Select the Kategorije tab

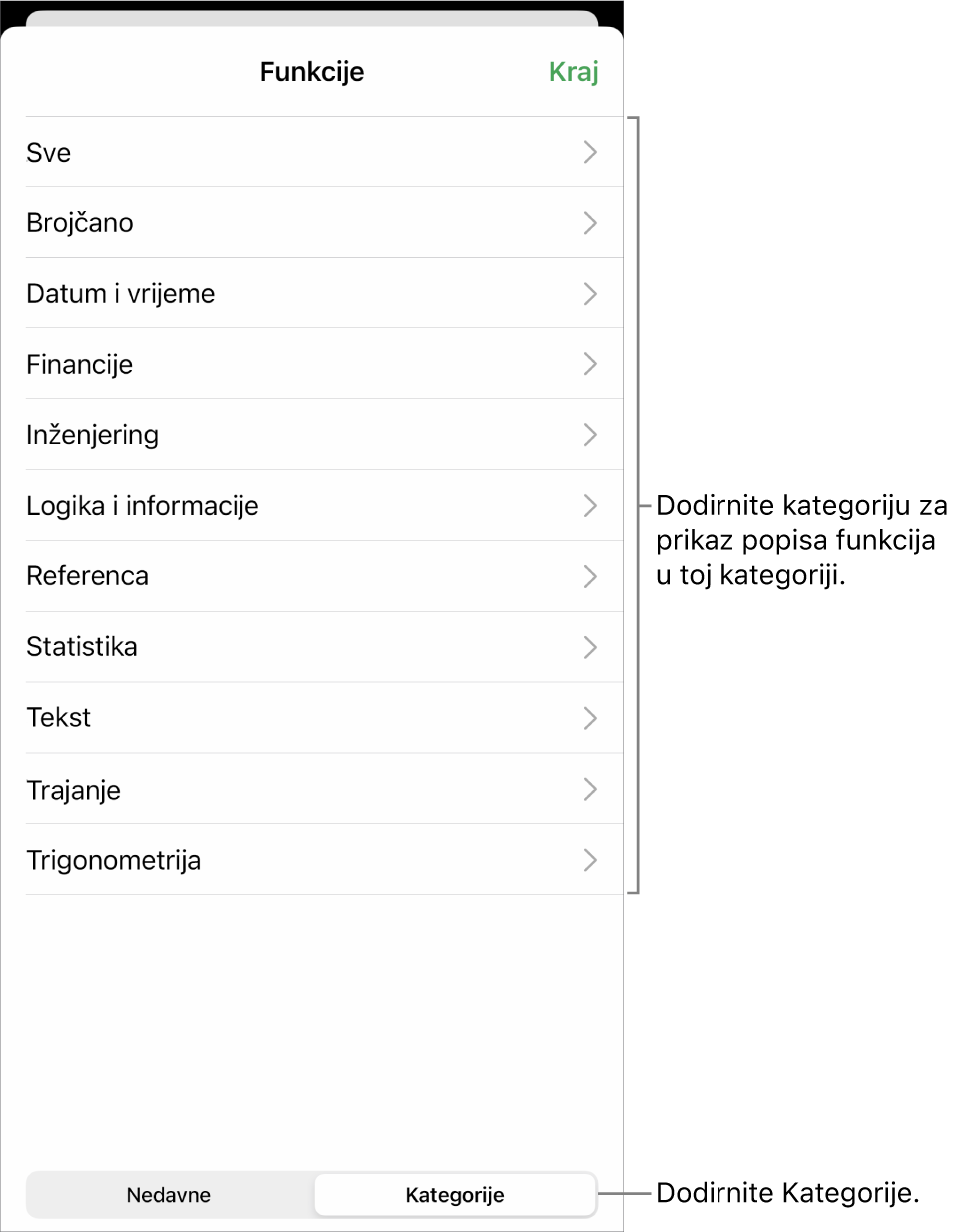click(x=455, y=1195)
